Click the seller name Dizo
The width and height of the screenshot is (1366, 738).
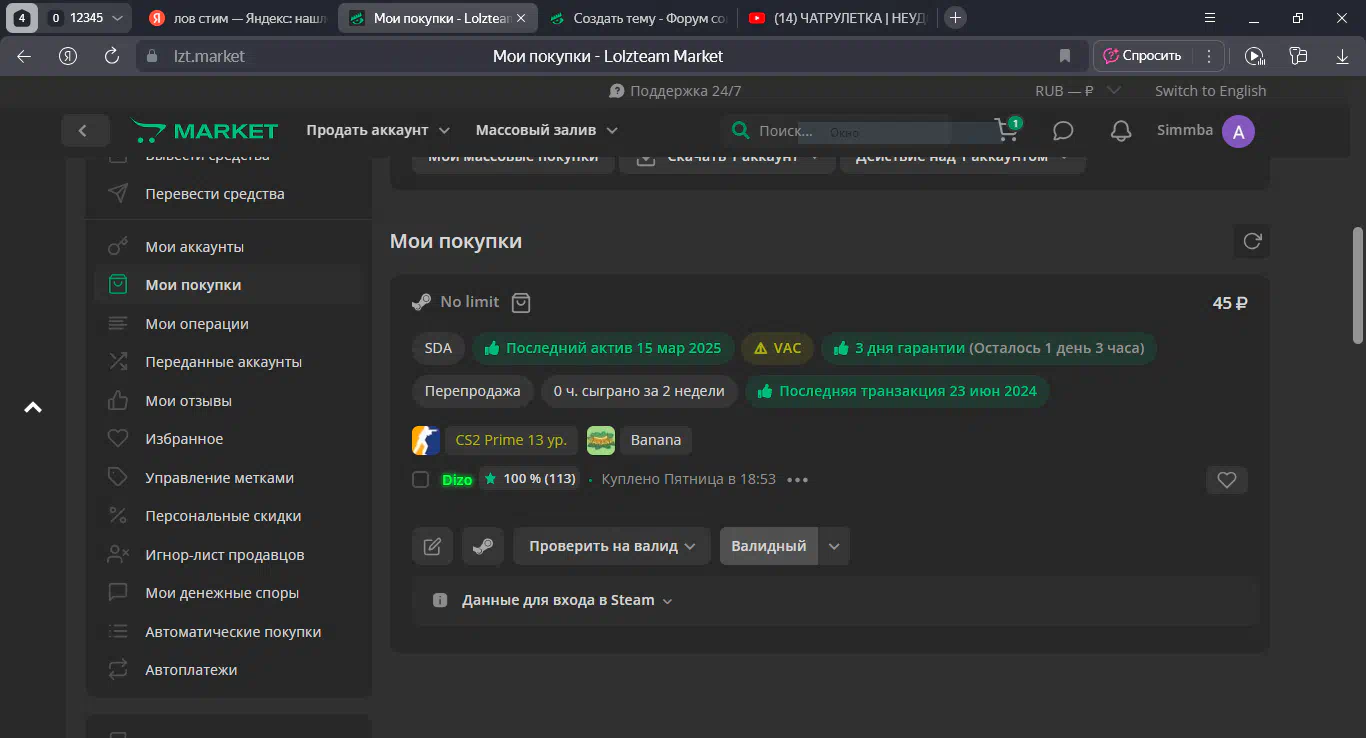457,480
